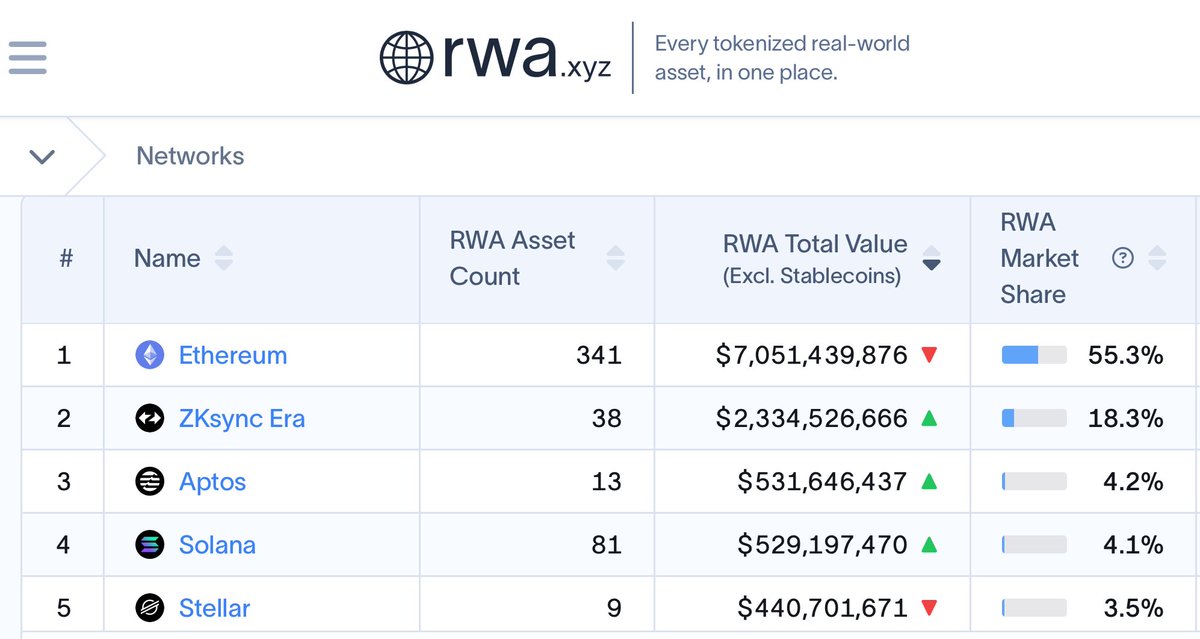Sort by the # column header
1200x639 pixels.
pos(66,258)
